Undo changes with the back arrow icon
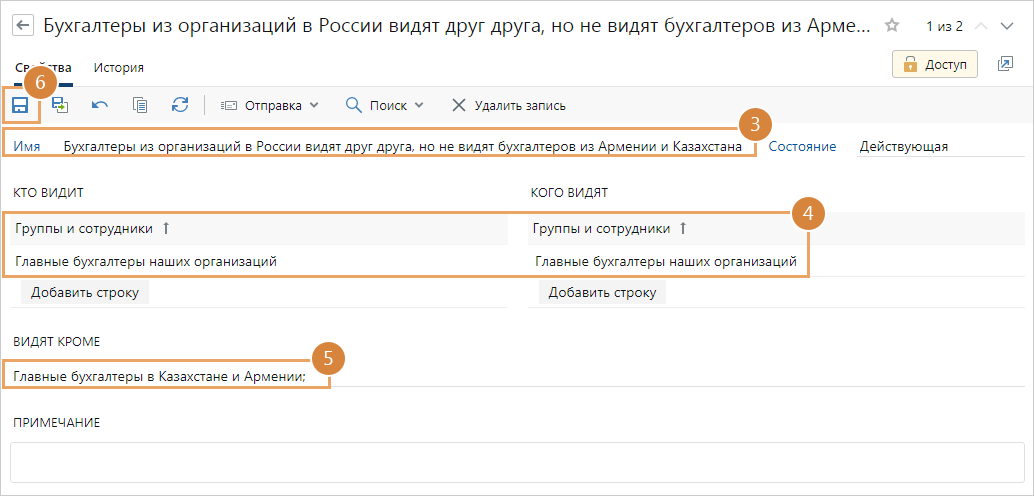This screenshot has height=496, width=1034. 100,105
